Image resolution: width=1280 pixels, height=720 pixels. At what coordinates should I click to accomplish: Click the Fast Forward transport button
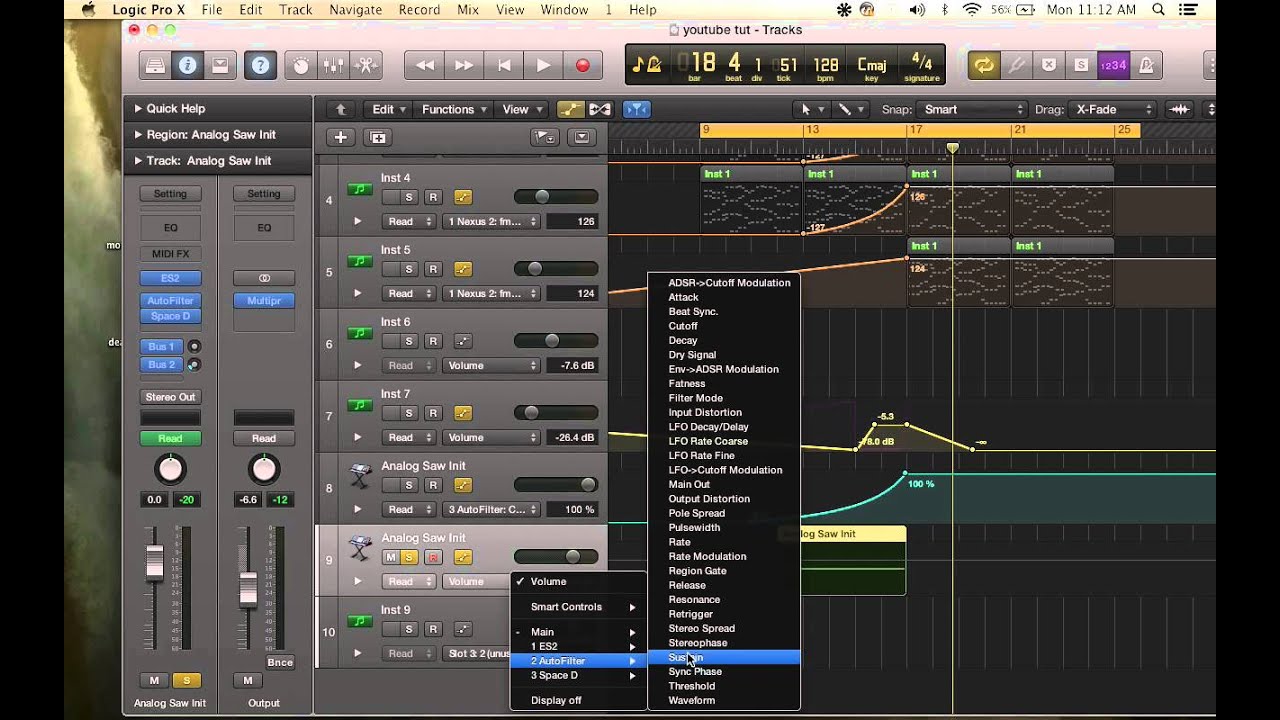pyautogui.click(x=464, y=66)
